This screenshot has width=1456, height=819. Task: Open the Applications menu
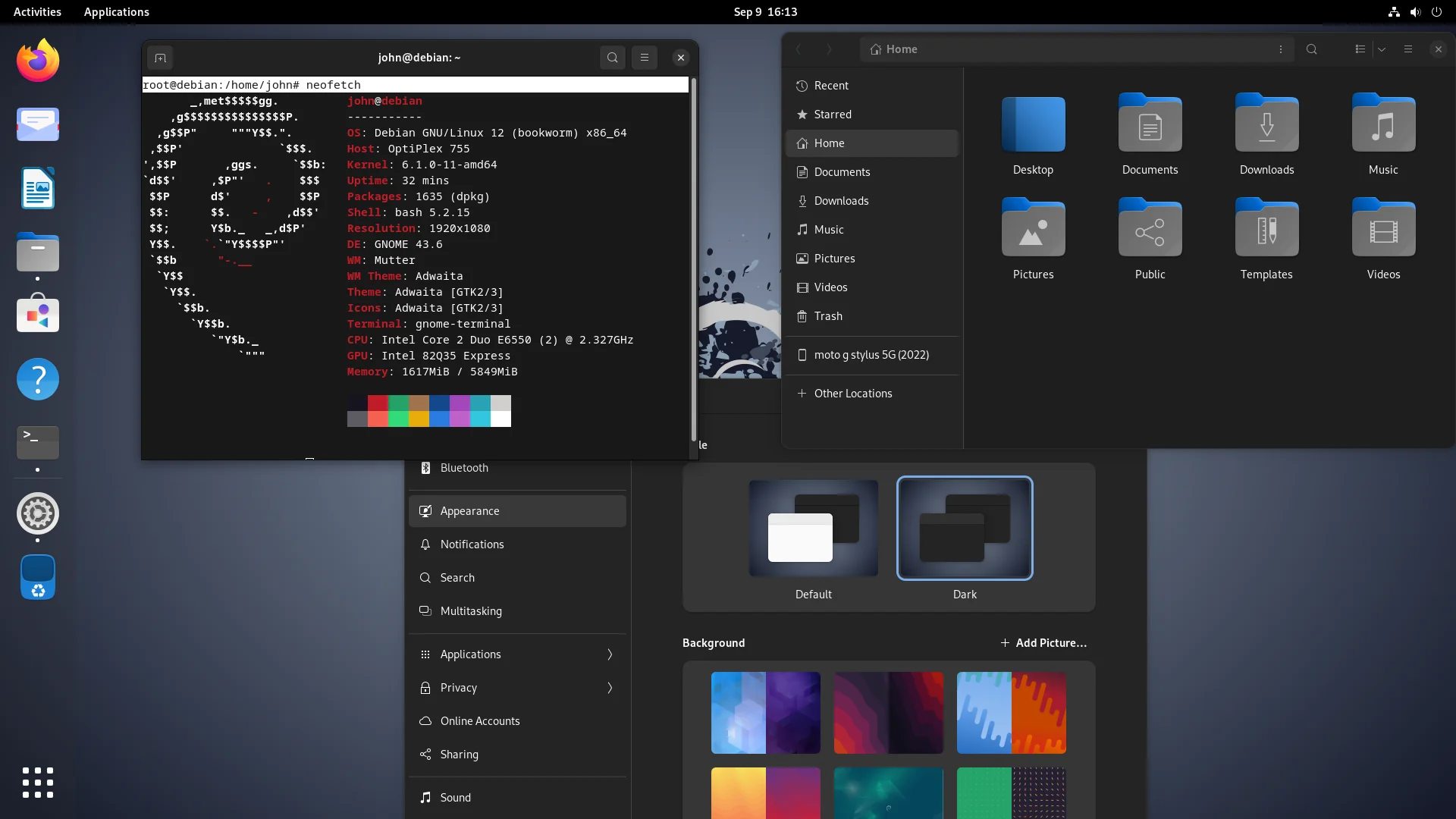(116, 11)
